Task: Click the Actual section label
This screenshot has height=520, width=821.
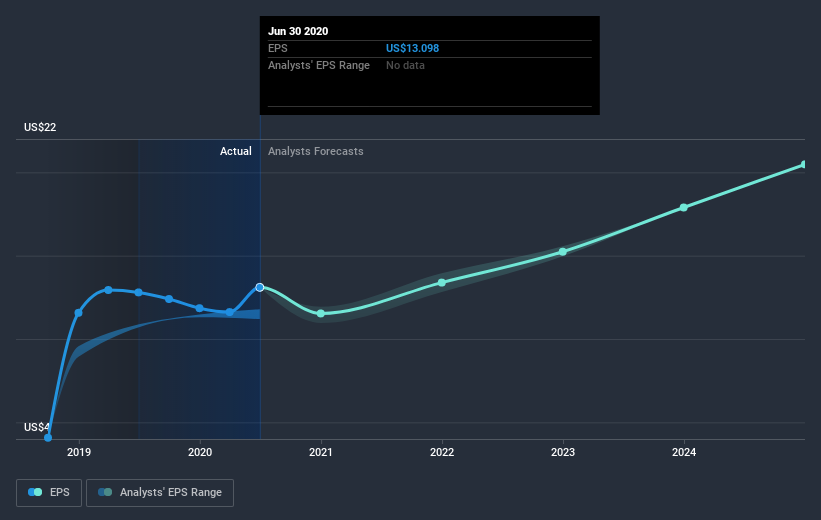Action: tap(236, 151)
